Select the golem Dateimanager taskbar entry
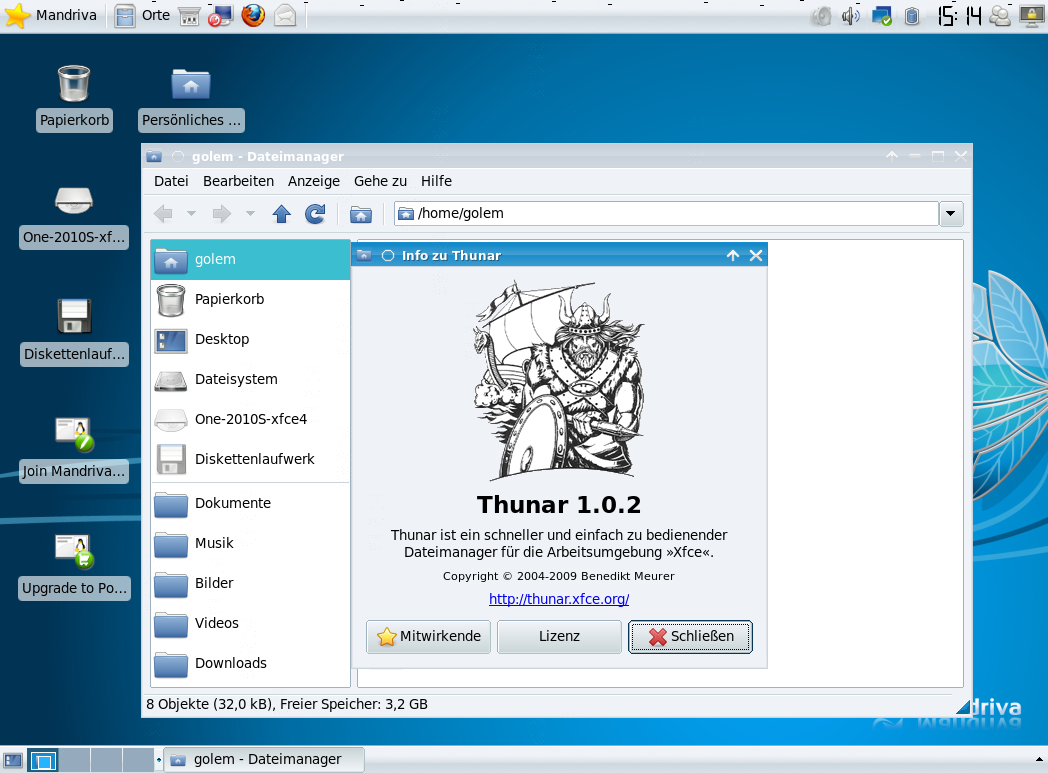 pyautogui.click(x=264, y=759)
